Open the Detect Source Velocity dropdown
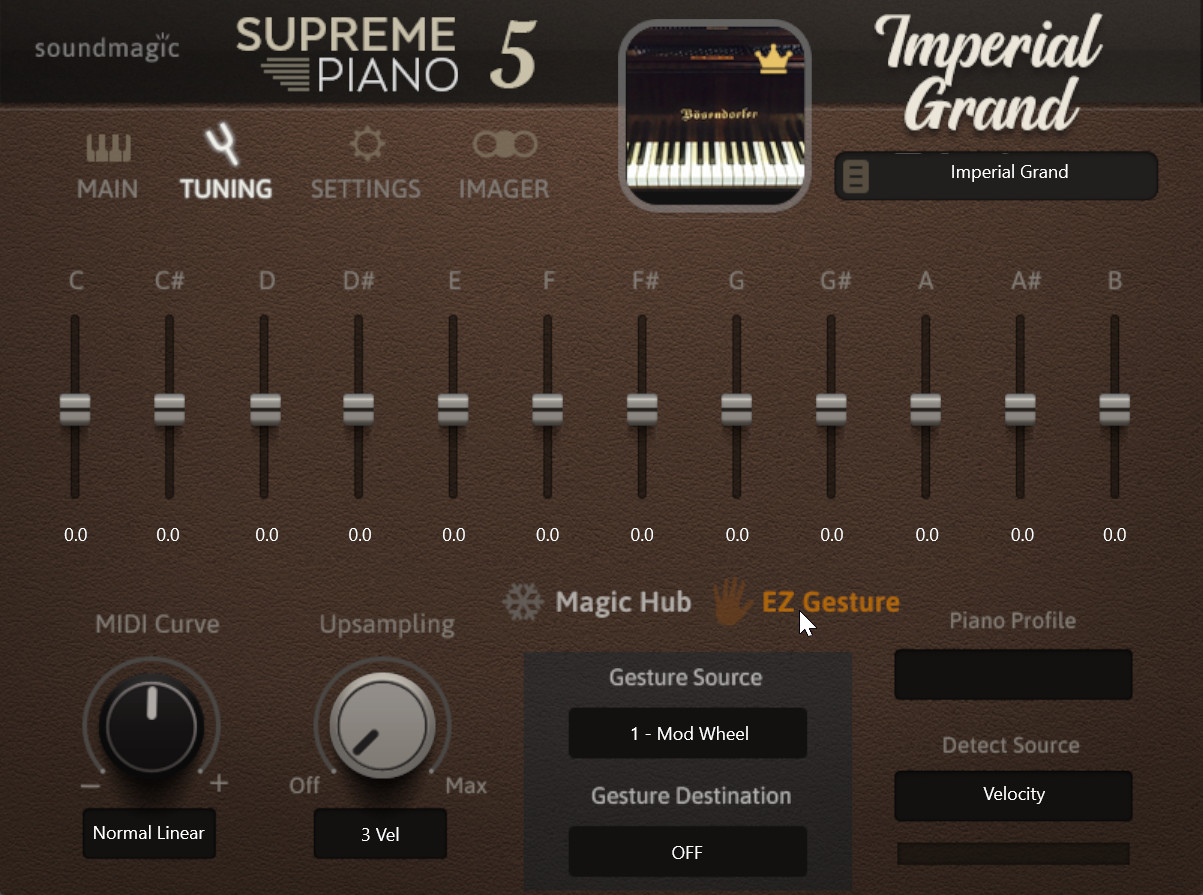 tap(1013, 795)
